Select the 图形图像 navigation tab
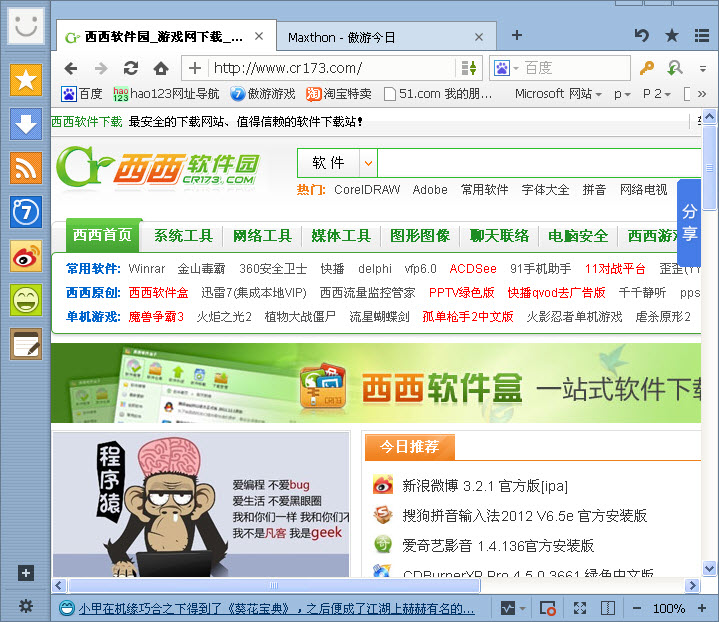This screenshot has height=622, width=719. click(x=420, y=236)
